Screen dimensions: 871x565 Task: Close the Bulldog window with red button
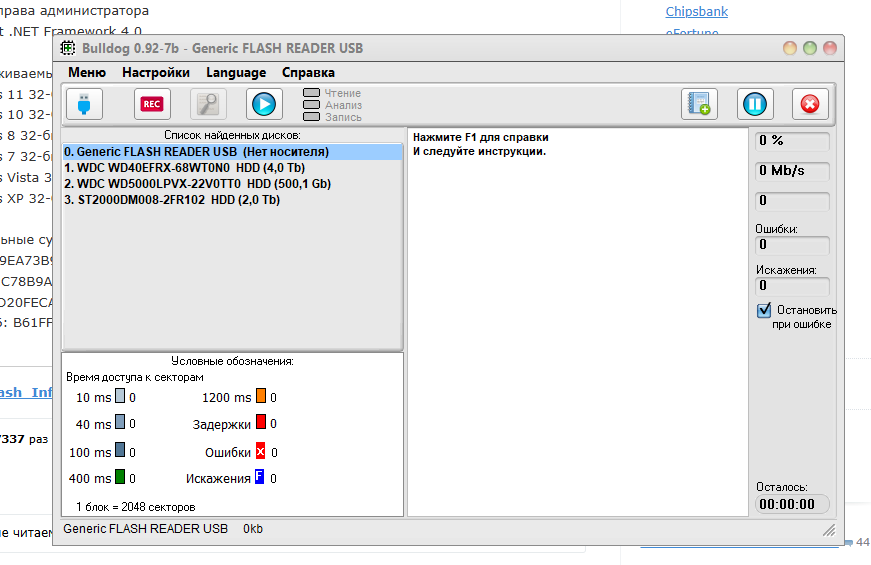tap(830, 48)
